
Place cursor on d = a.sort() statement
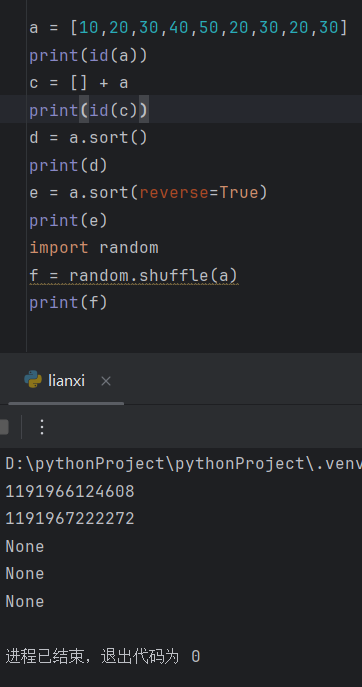pos(89,138)
